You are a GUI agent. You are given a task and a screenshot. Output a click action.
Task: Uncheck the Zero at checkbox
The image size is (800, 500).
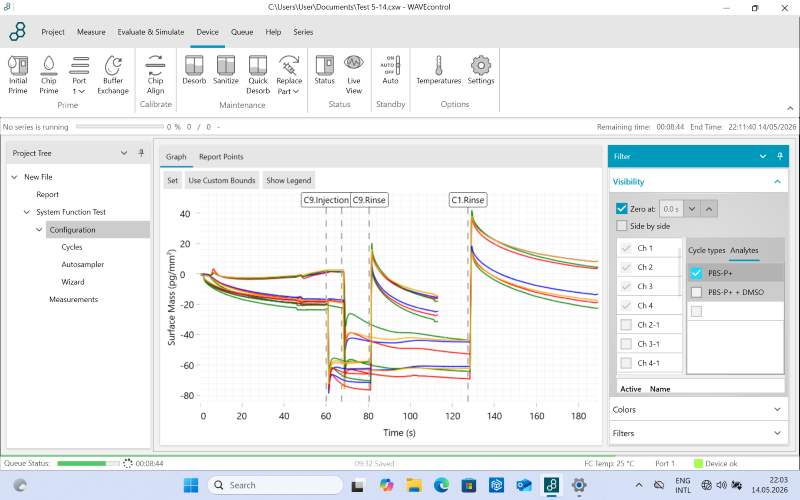pos(621,209)
